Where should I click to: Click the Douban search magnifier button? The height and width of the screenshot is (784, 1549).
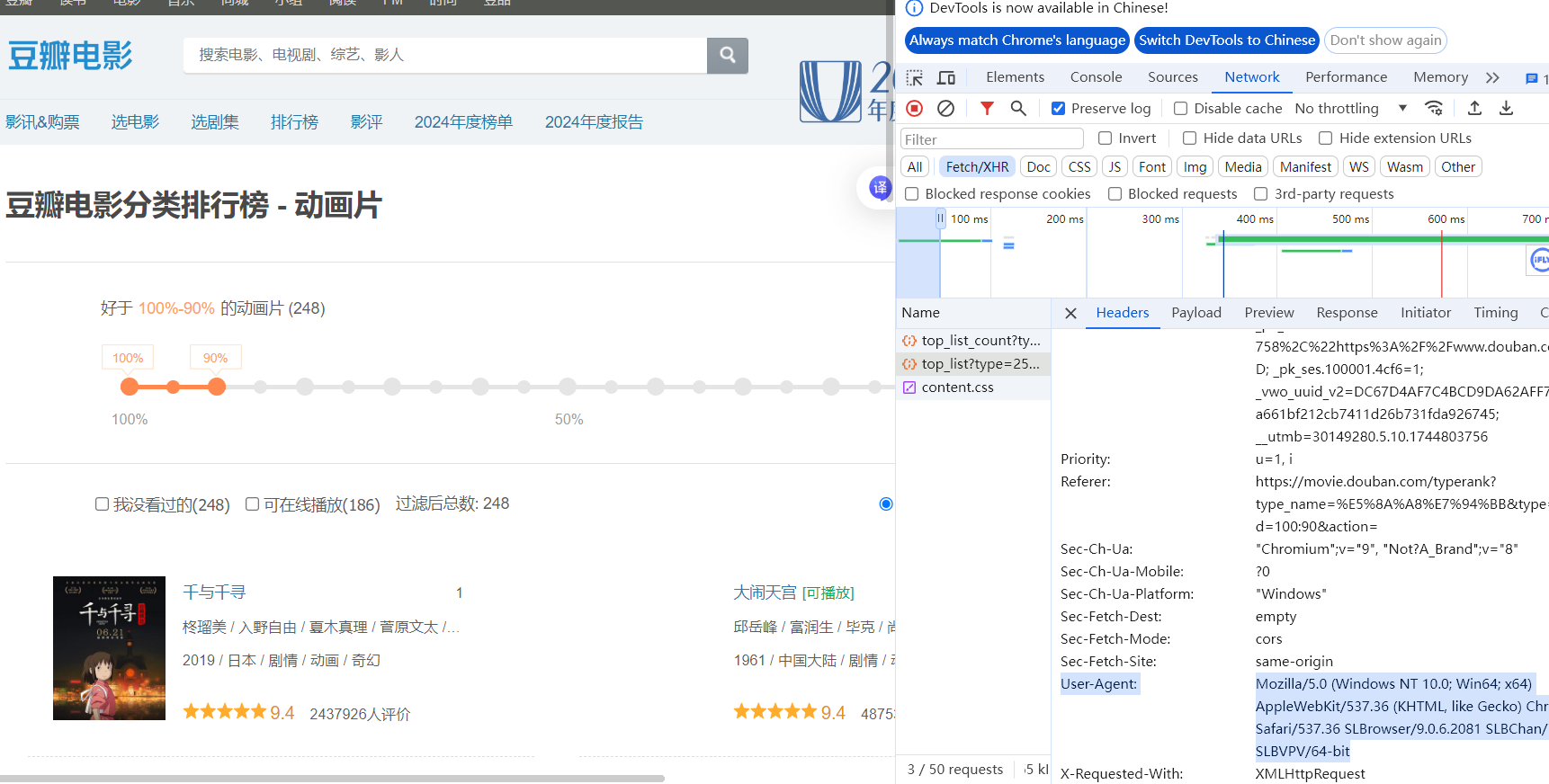tap(727, 56)
